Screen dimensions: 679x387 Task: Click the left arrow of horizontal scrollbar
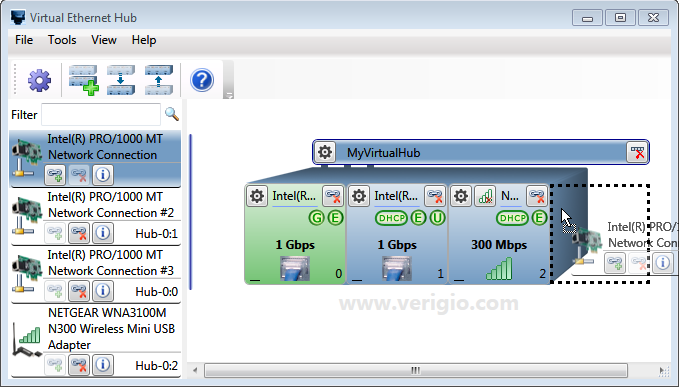pos(195,371)
